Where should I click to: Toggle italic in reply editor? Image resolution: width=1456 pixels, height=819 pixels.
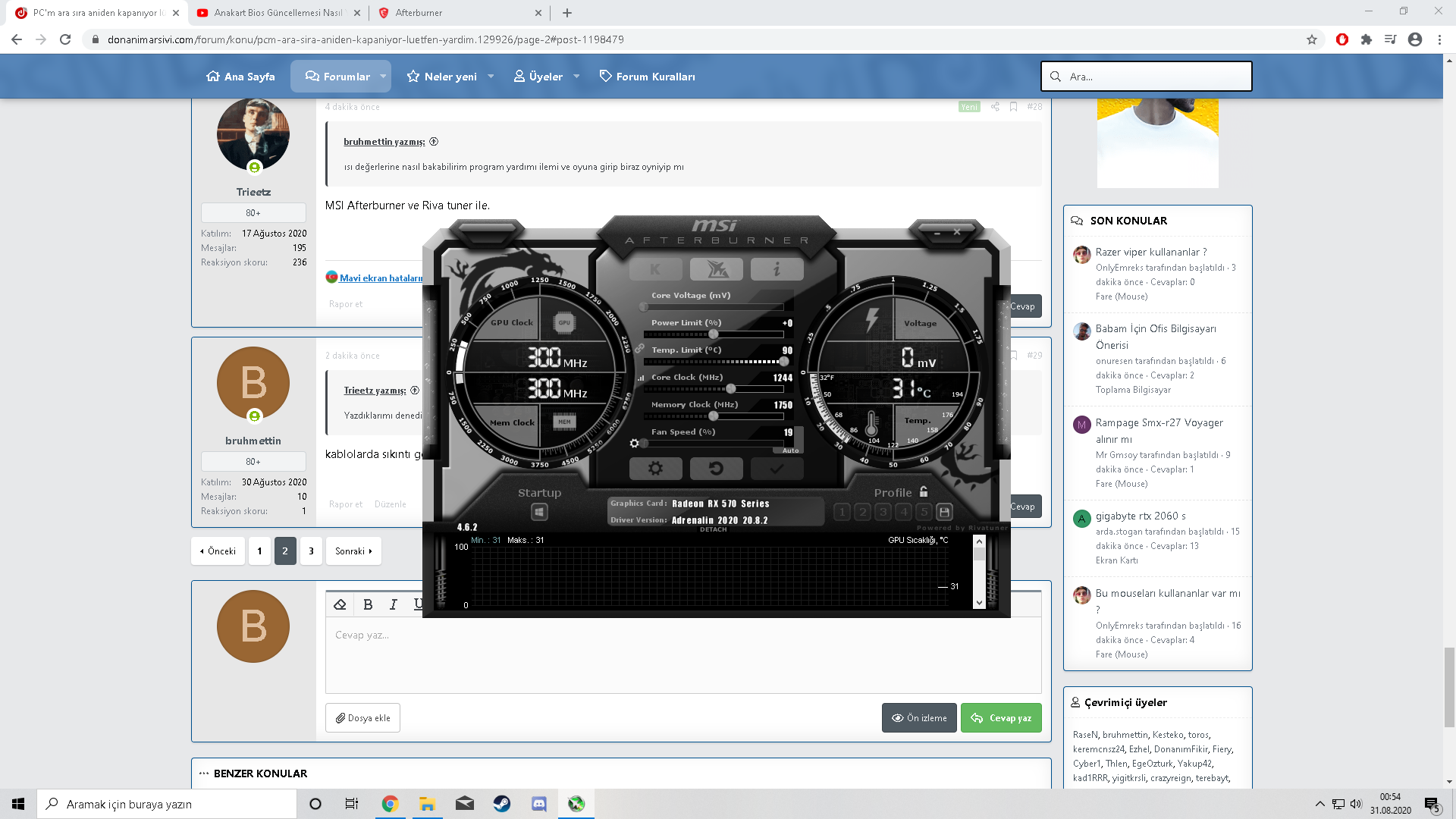[393, 604]
